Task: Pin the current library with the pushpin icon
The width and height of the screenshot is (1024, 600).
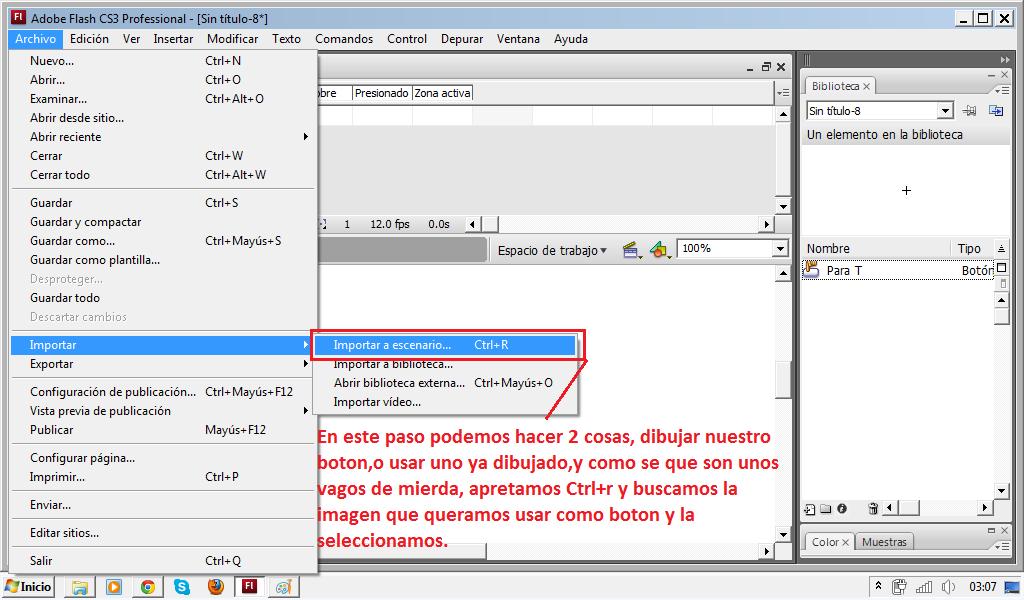Action: tap(970, 111)
